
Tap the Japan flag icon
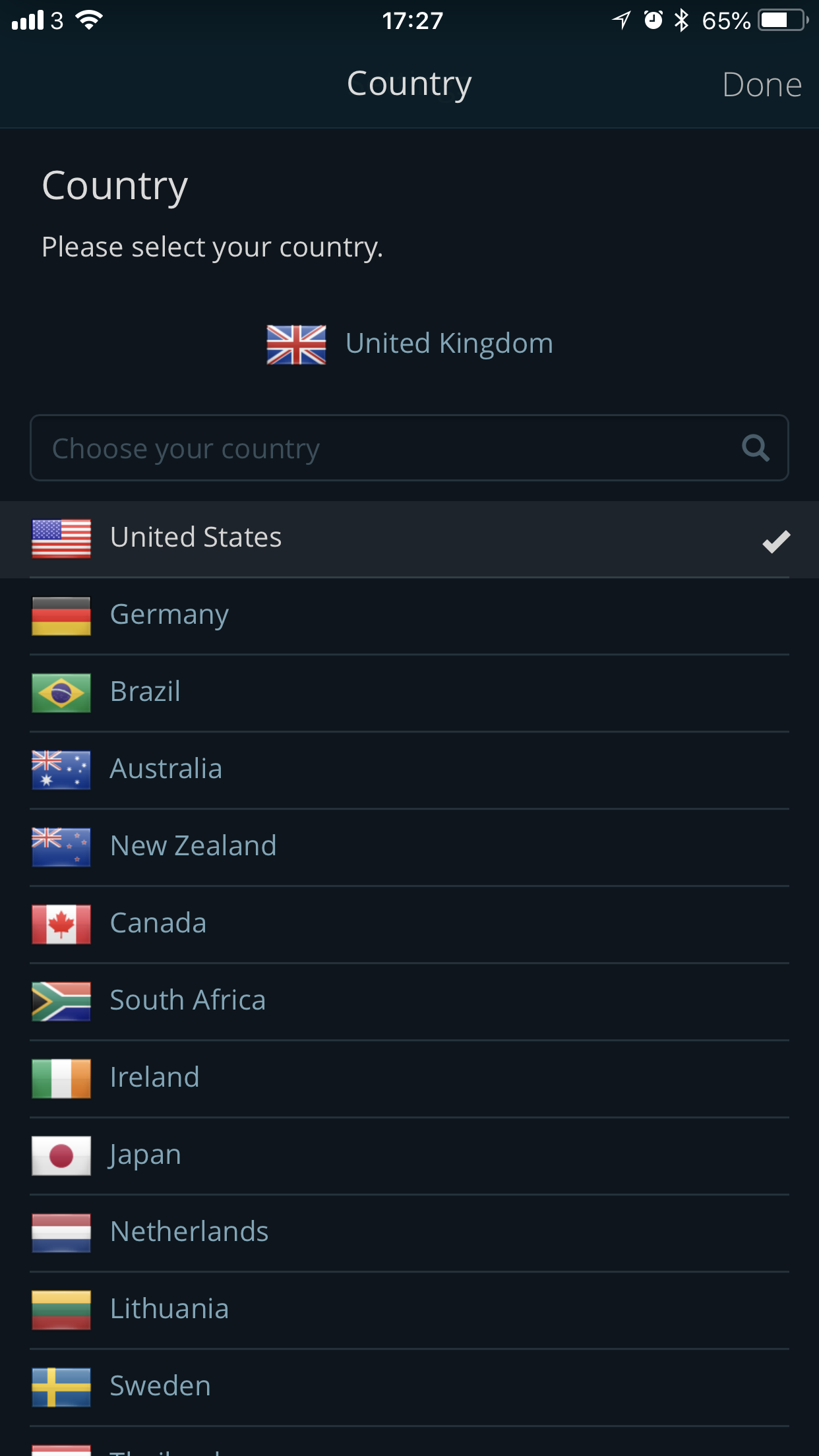61,1156
